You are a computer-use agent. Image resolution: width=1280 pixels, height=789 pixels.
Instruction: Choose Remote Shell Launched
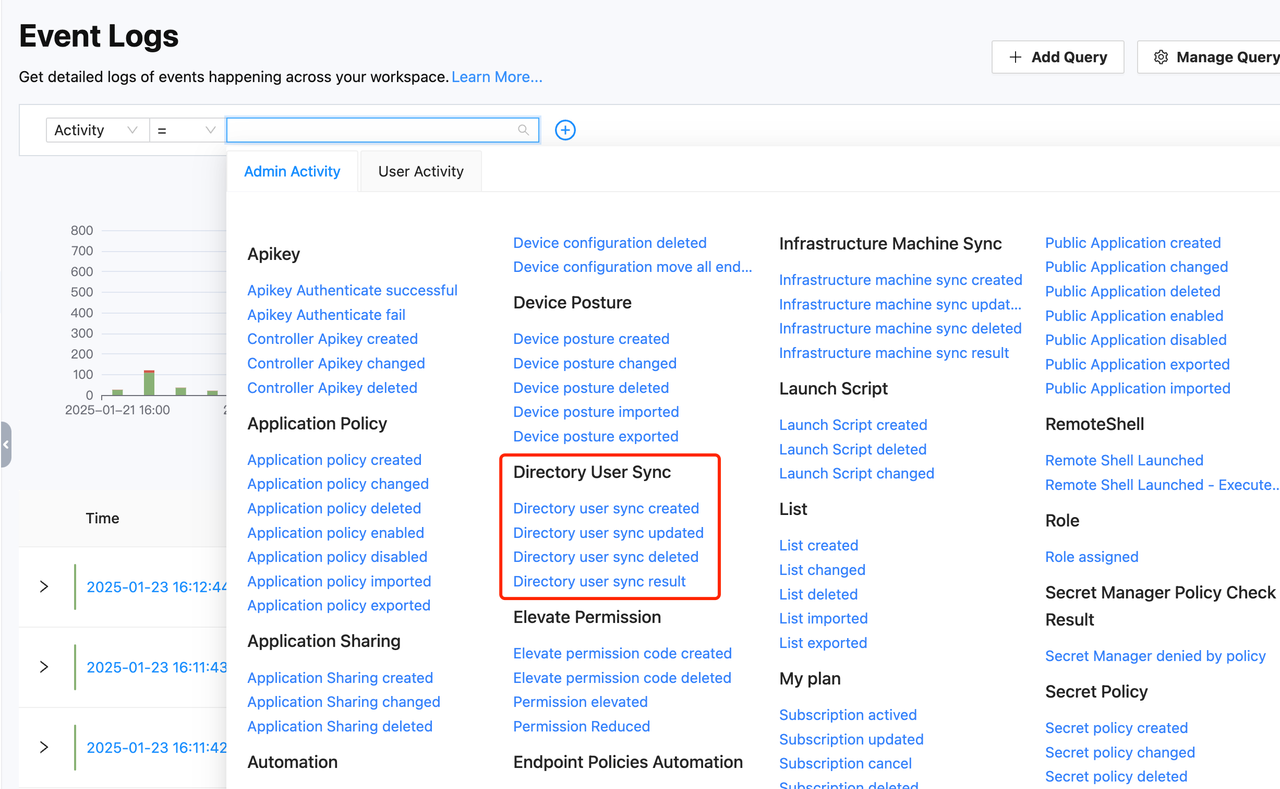coord(1124,460)
